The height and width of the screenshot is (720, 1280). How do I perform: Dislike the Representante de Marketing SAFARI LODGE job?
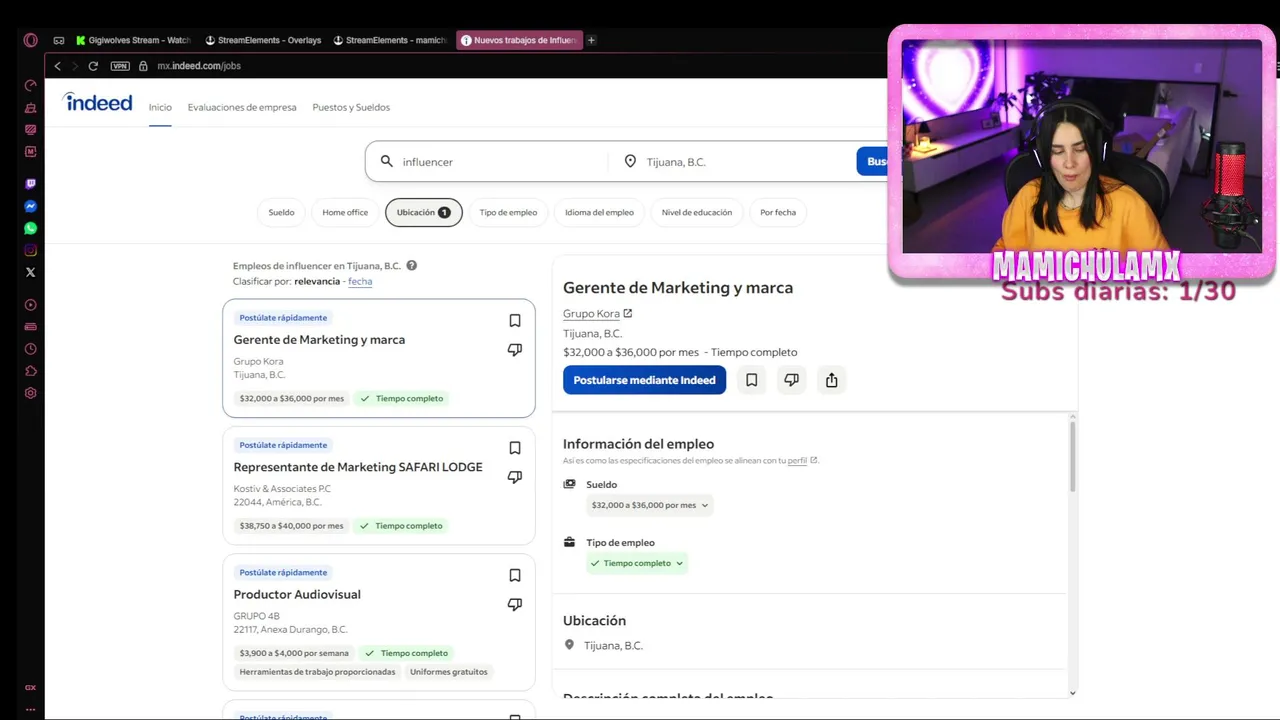515,477
